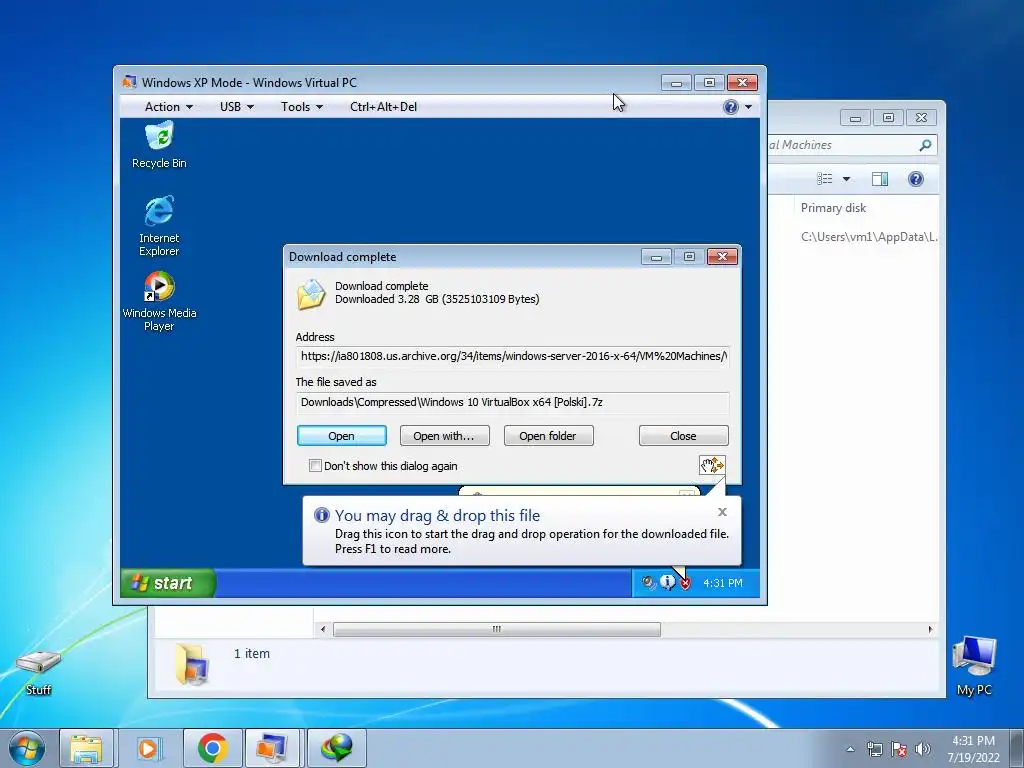Open the Recycle Bin on XP desktop
This screenshot has height=768, width=1024.
pyautogui.click(x=159, y=146)
